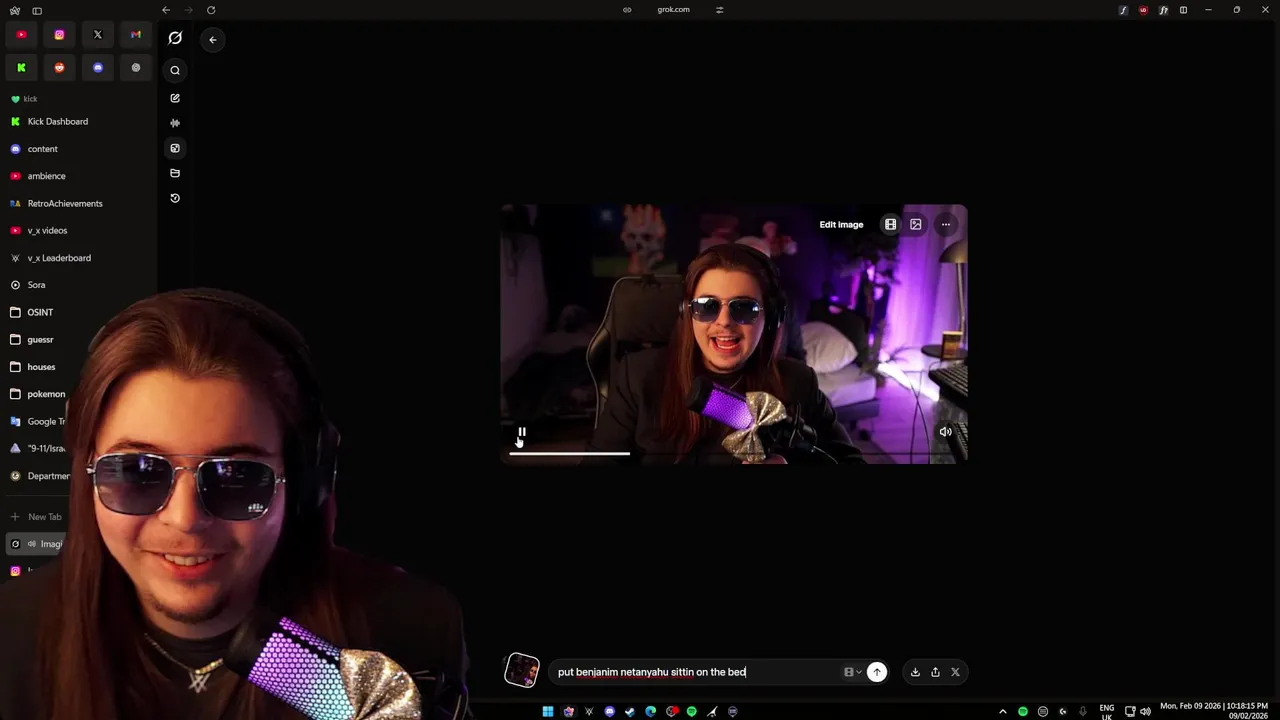Open the Reddit pinned tab tile
Image resolution: width=1280 pixels, height=720 pixels.
[59, 68]
